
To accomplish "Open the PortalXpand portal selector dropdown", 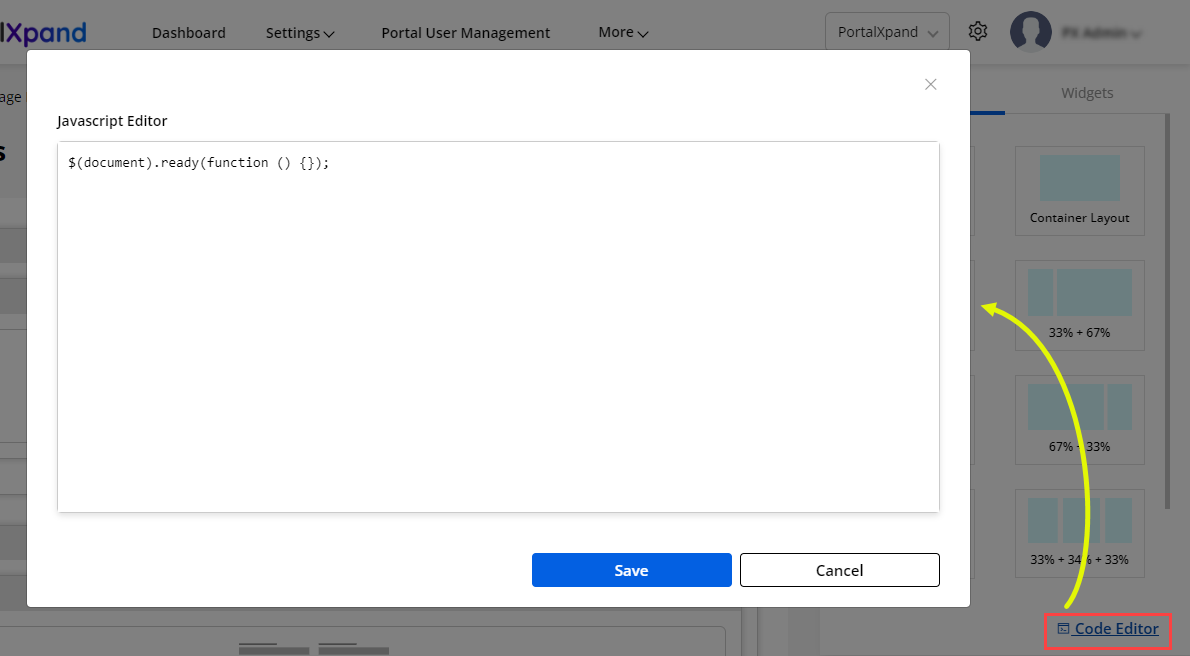I will 886,32.
